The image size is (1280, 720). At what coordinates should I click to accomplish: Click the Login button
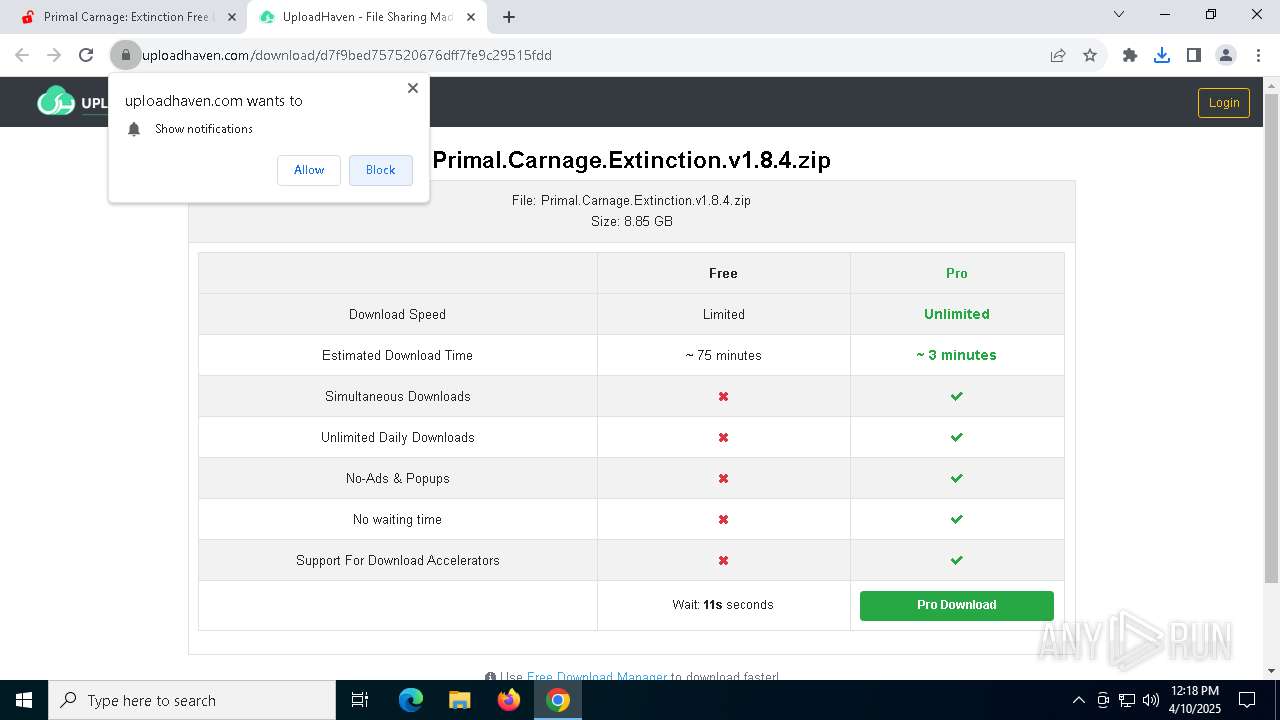[1224, 102]
